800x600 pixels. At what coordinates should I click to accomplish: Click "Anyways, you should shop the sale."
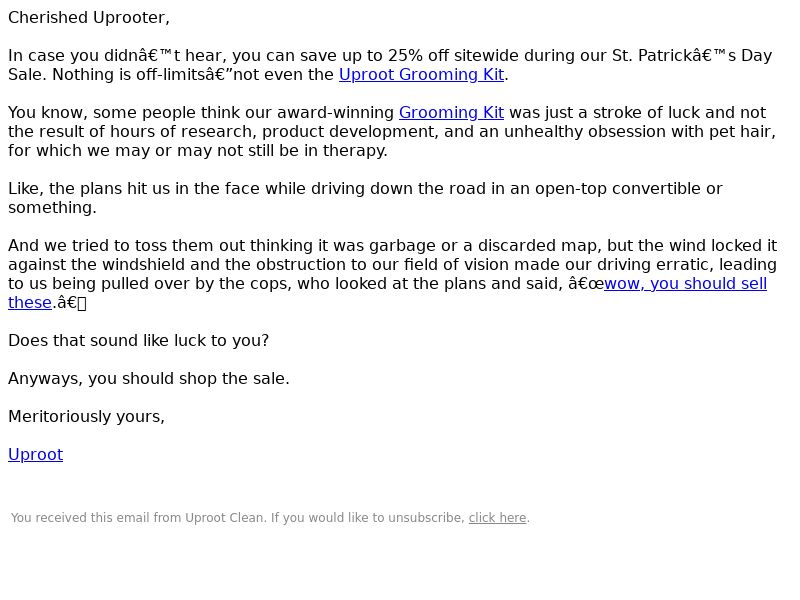tap(148, 379)
